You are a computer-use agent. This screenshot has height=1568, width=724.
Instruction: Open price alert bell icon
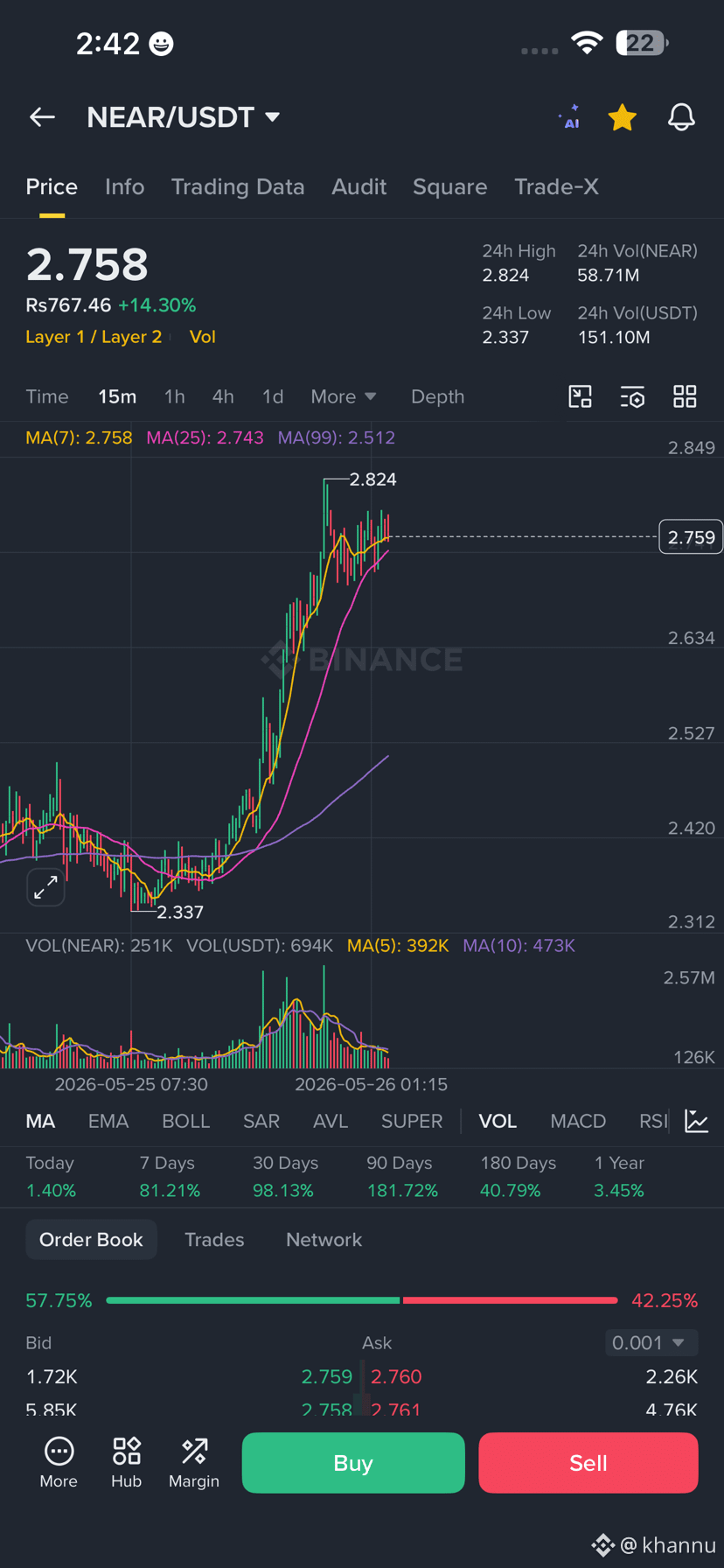(x=681, y=117)
